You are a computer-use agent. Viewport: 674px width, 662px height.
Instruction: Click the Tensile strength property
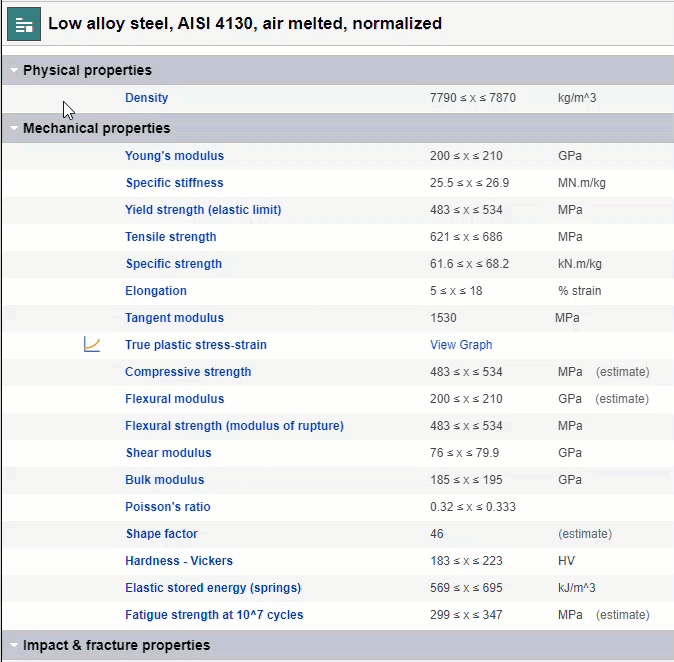pos(170,237)
